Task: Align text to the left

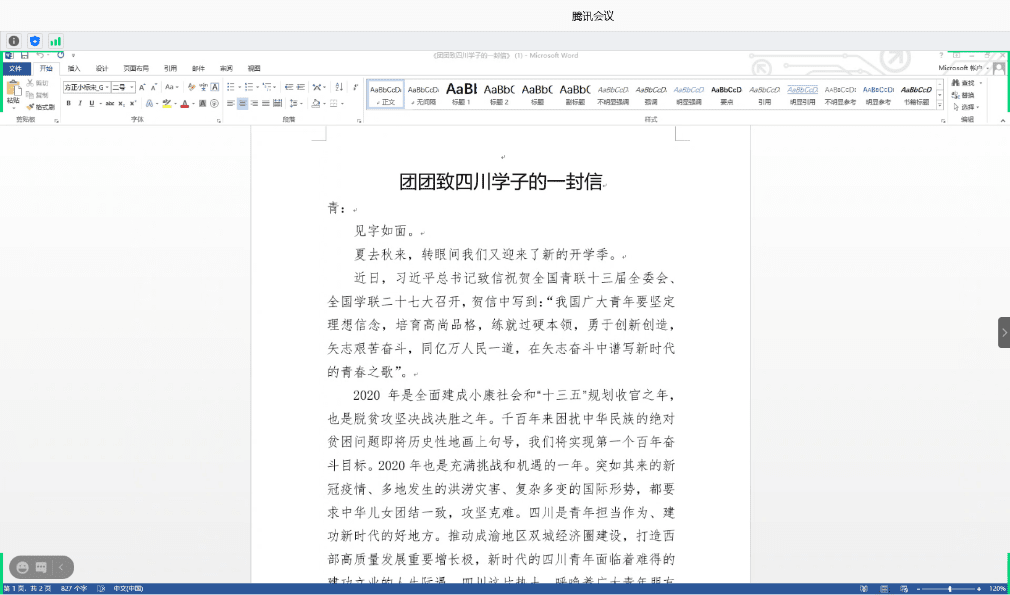Action: [x=231, y=104]
